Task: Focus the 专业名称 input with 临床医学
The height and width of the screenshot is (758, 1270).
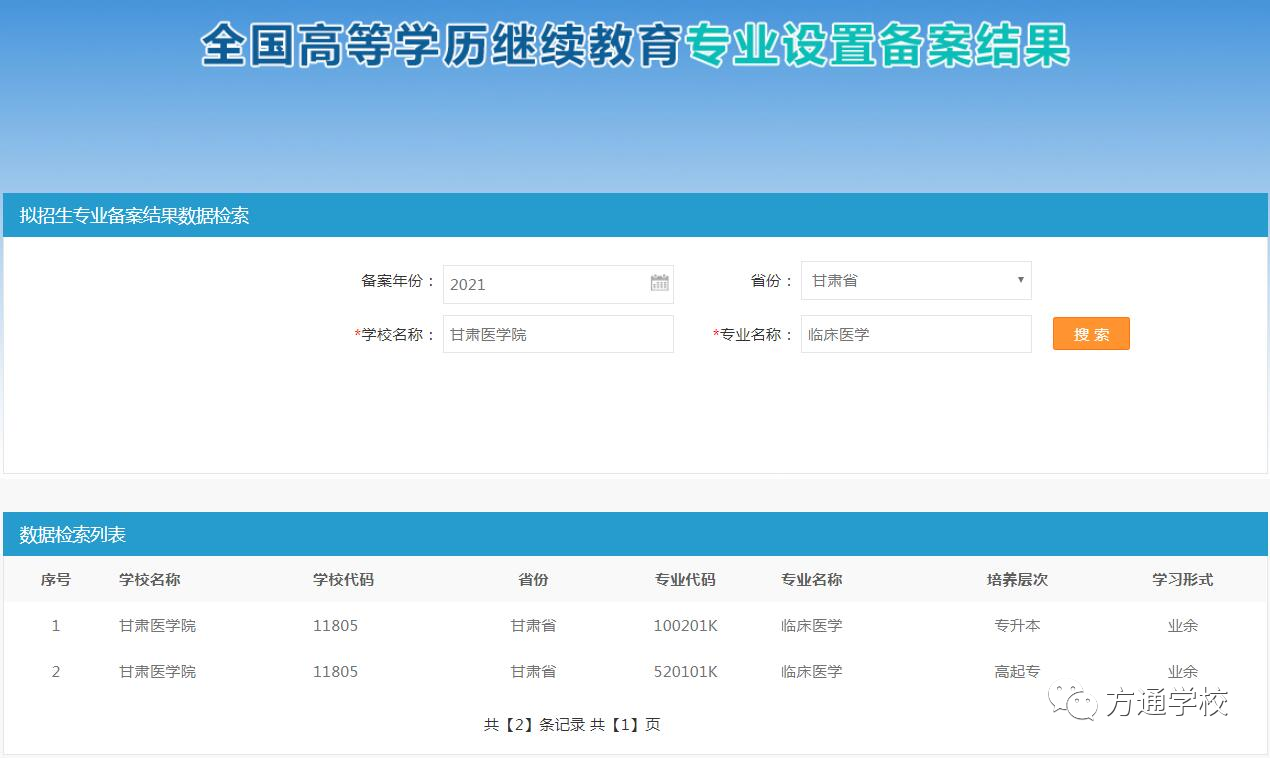Action: pos(915,334)
